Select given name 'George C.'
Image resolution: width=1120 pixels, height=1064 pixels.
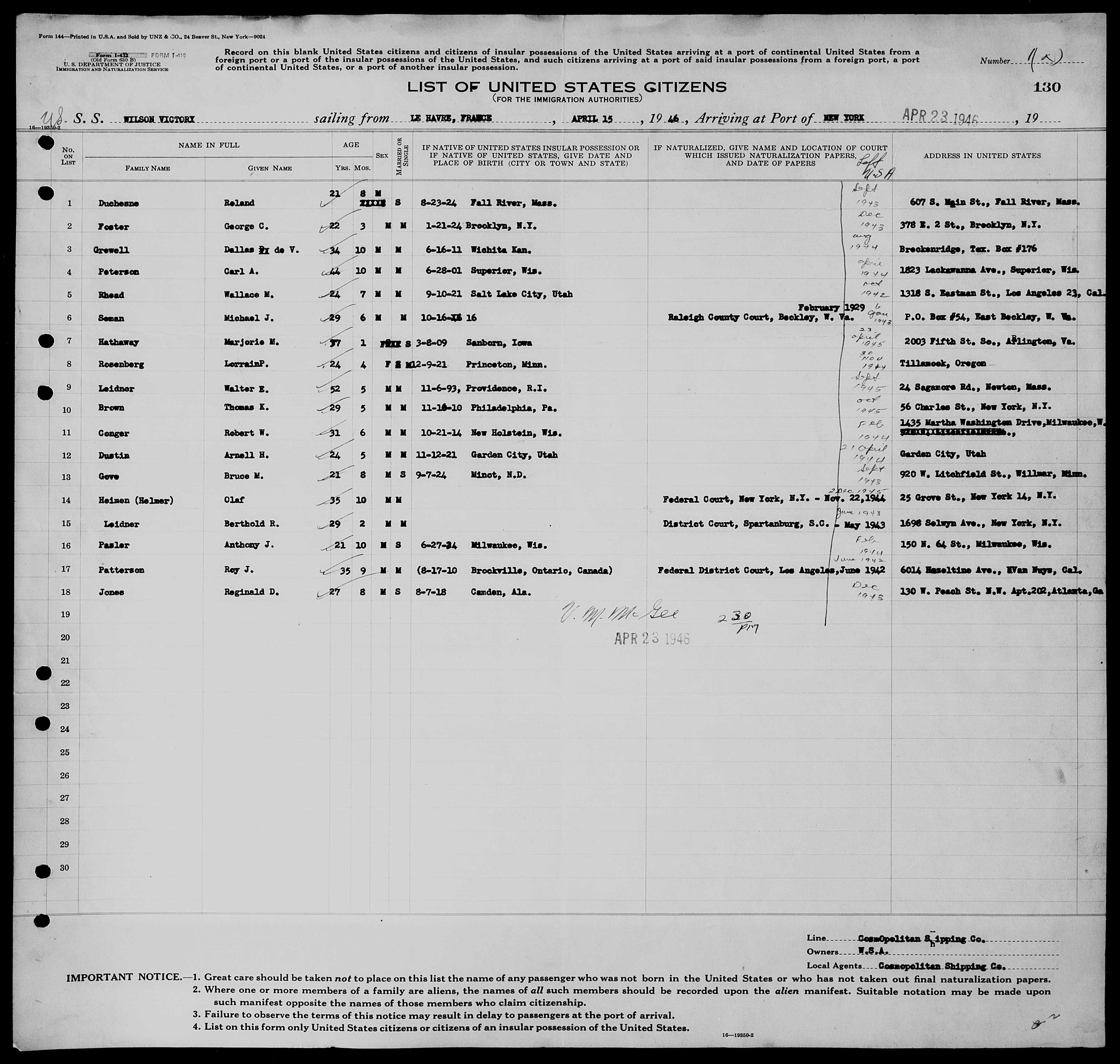(246, 226)
